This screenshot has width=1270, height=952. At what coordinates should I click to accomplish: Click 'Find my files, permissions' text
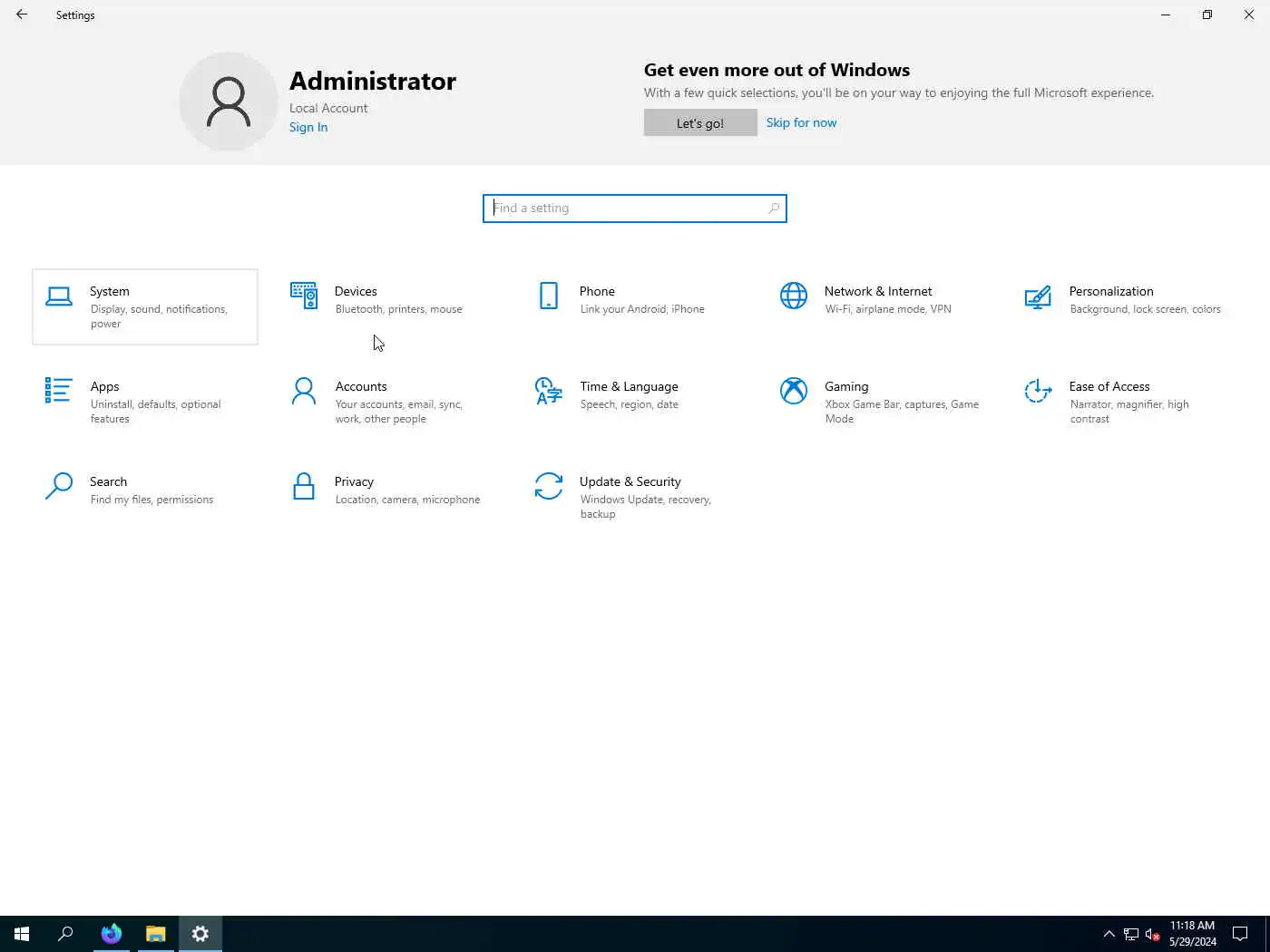pos(152,500)
